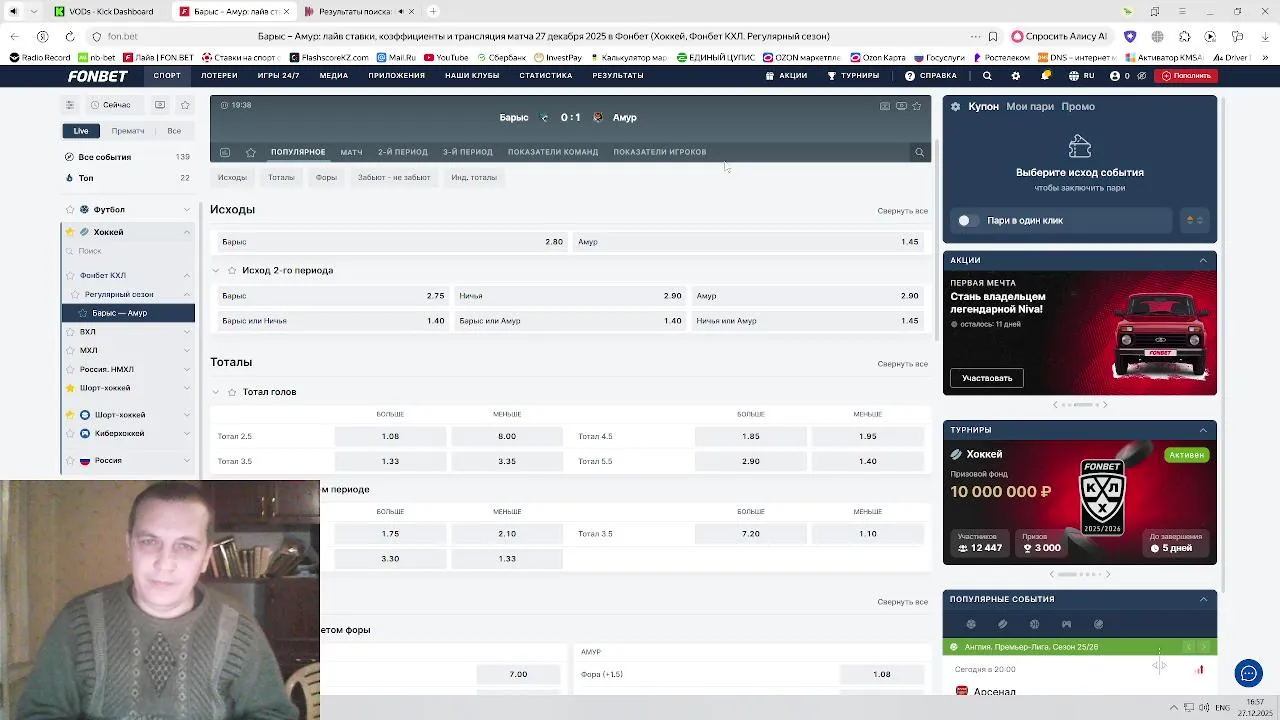The image size is (1280, 720).
Task: Collapse the Тотал голов market chevron
Action: click(x=215, y=392)
